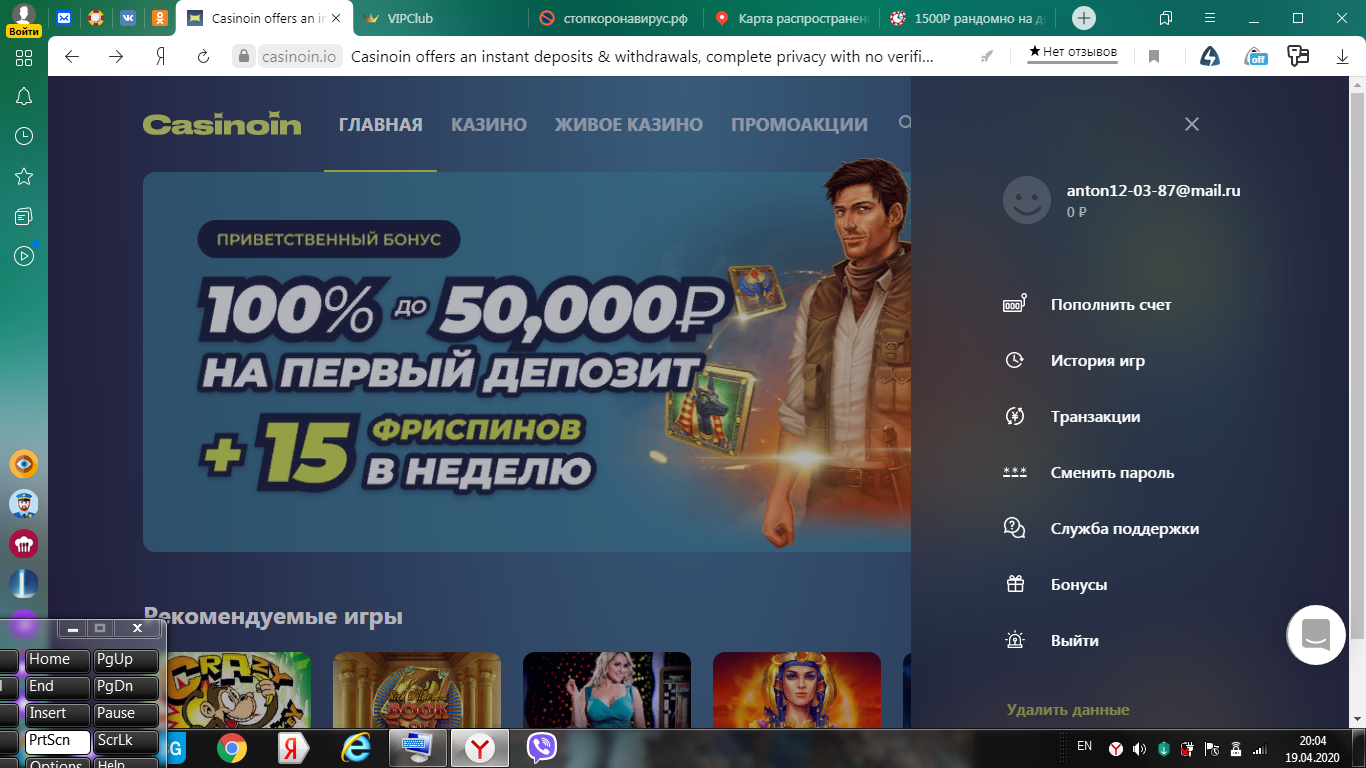The image size is (1366, 768).
Task: Click the asterisks icon beside Сменить пароль
Action: point(1015,472)
